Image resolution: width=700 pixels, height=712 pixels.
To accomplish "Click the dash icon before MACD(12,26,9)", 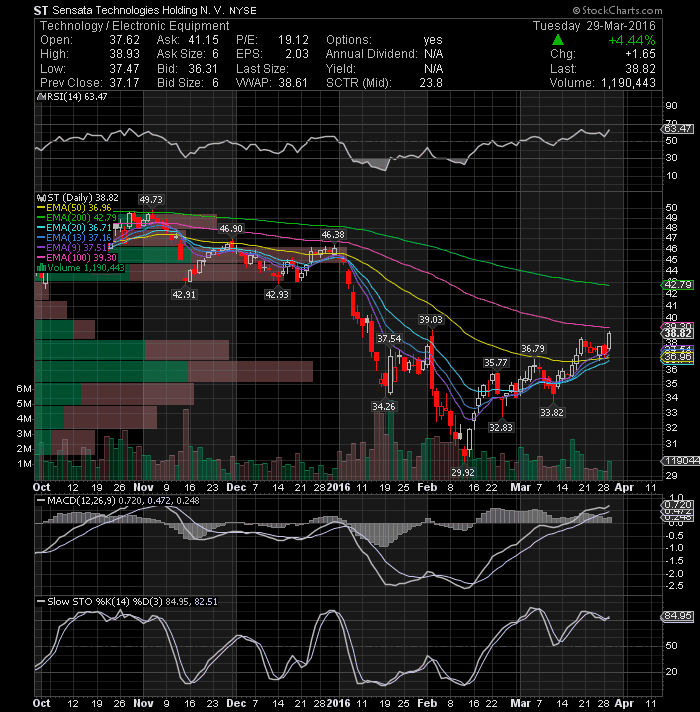I will [41, 501].
